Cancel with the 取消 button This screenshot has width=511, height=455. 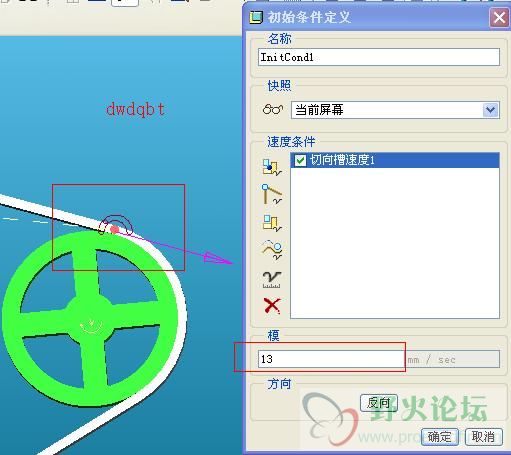[483, 436]
